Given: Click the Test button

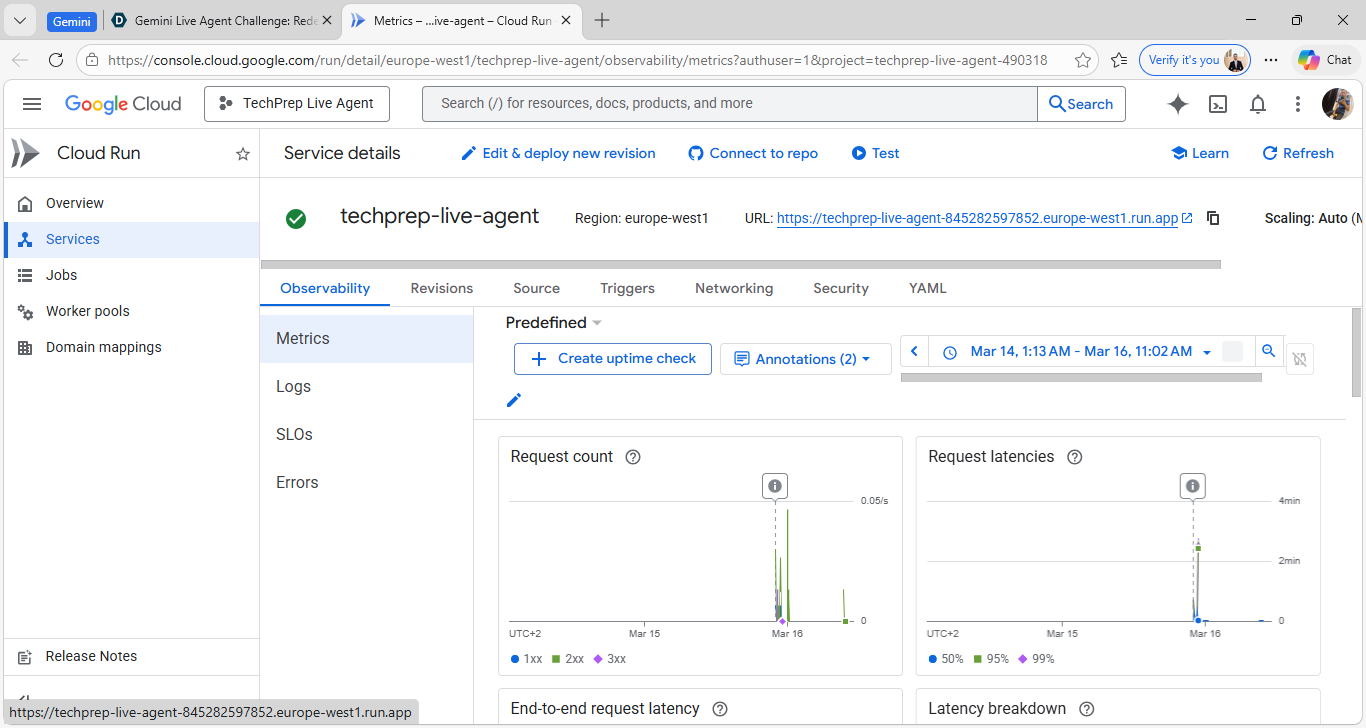Looking at the screenshot, I should point(875,154).
